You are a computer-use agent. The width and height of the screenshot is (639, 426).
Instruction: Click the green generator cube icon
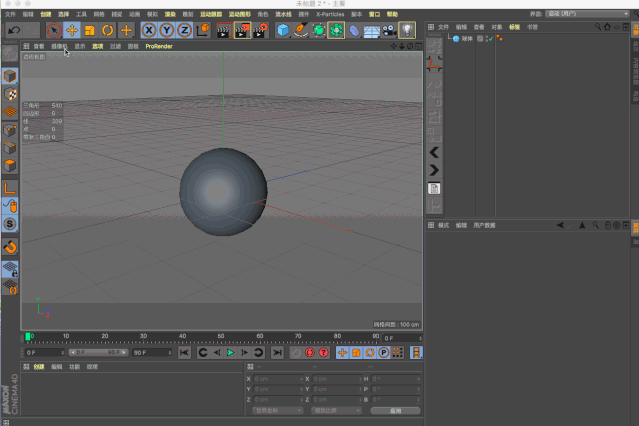[319, 30]
